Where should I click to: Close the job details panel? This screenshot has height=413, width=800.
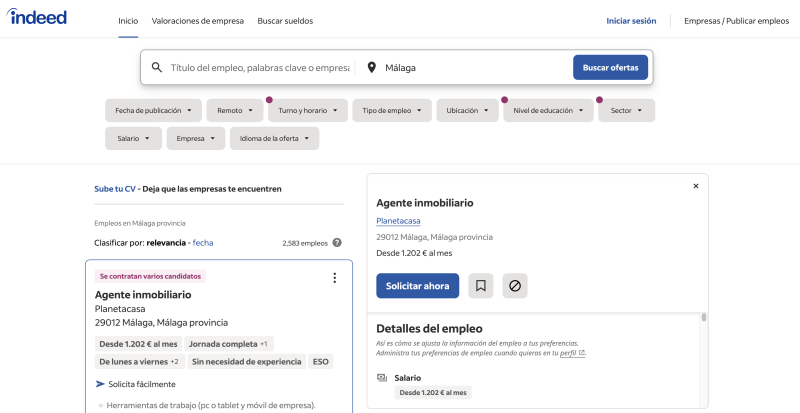(696, 186)
